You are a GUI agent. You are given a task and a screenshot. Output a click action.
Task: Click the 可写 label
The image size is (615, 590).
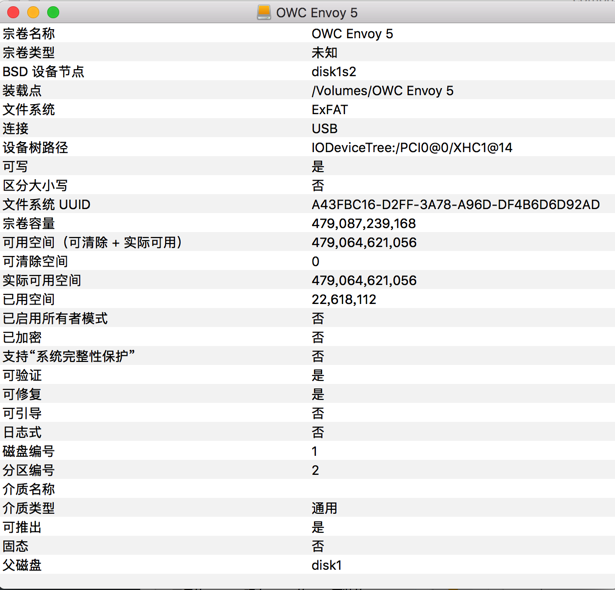pos(15,166)
